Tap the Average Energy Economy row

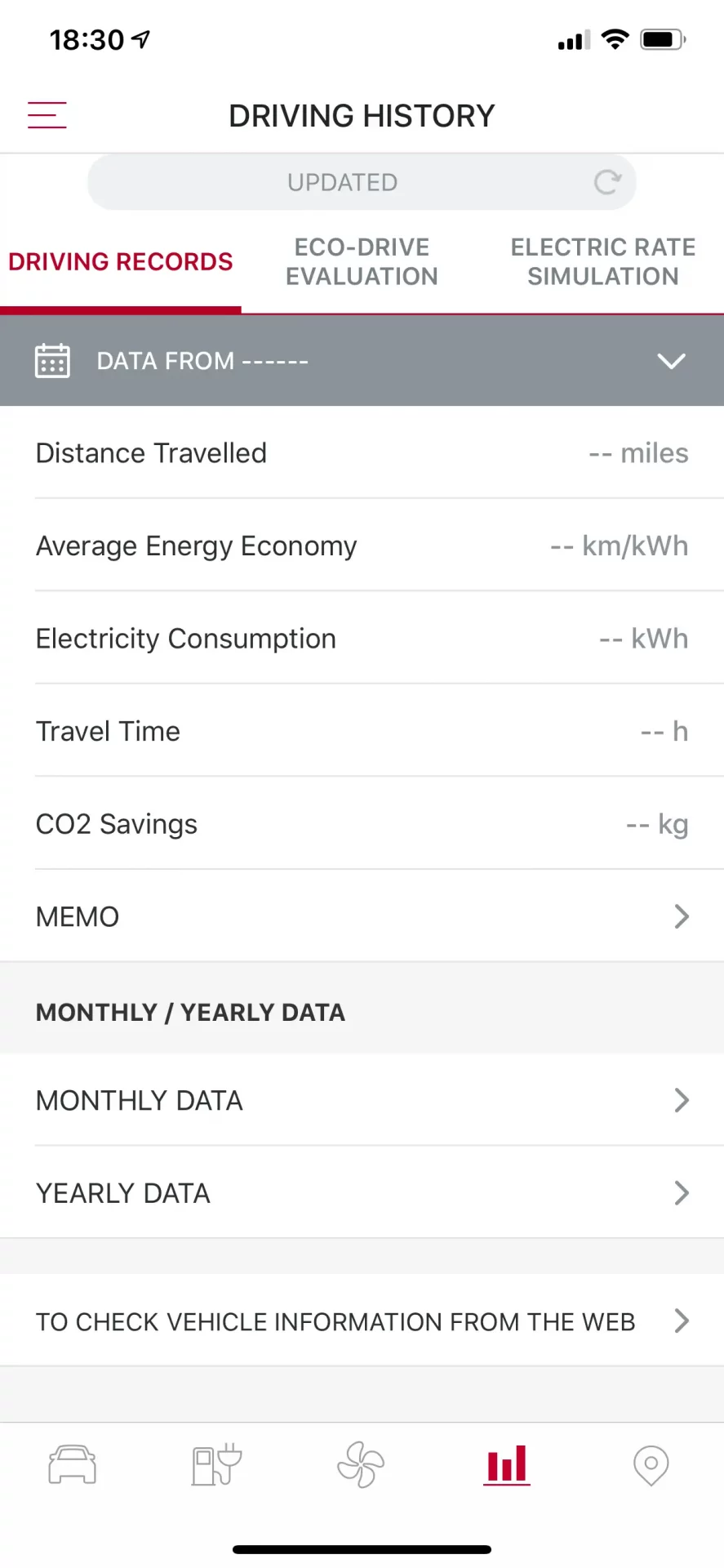(362, 546)
